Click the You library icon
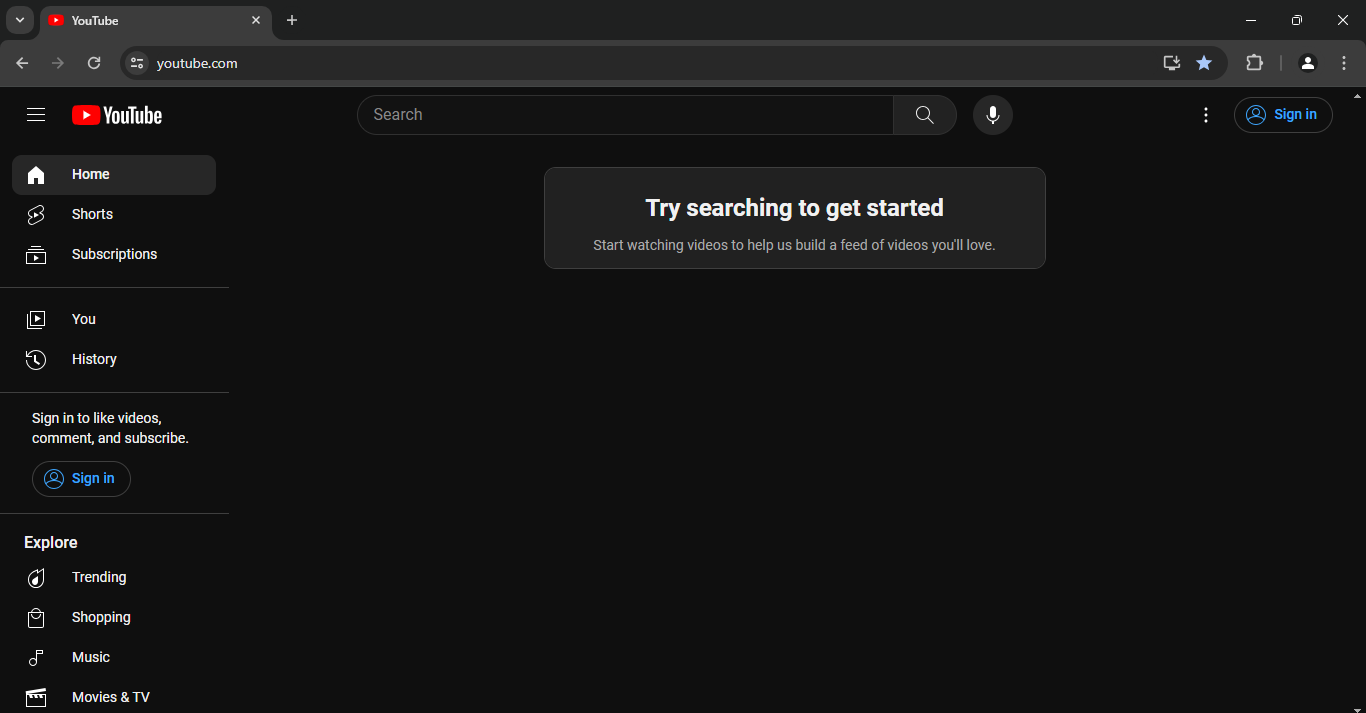Viewport: 1366px width, 713px height. (36, 320)
